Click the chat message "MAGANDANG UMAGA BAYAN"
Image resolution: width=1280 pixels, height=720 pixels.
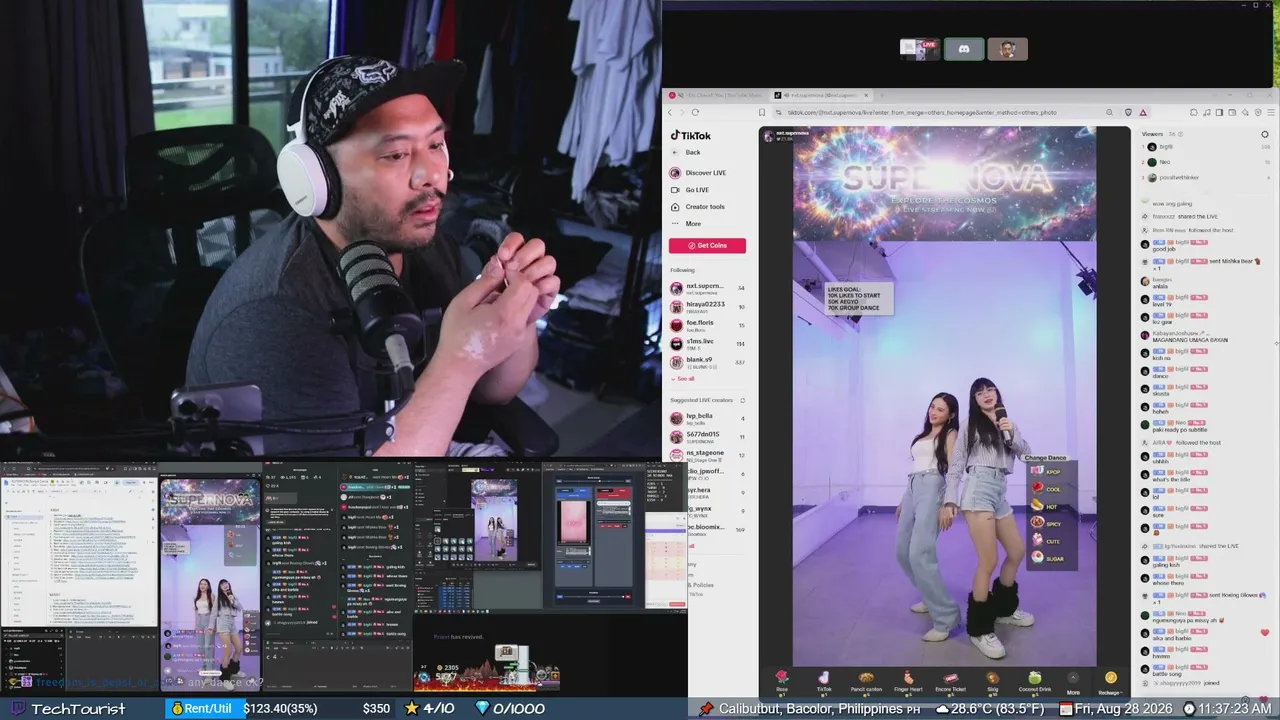(1190, 340)
